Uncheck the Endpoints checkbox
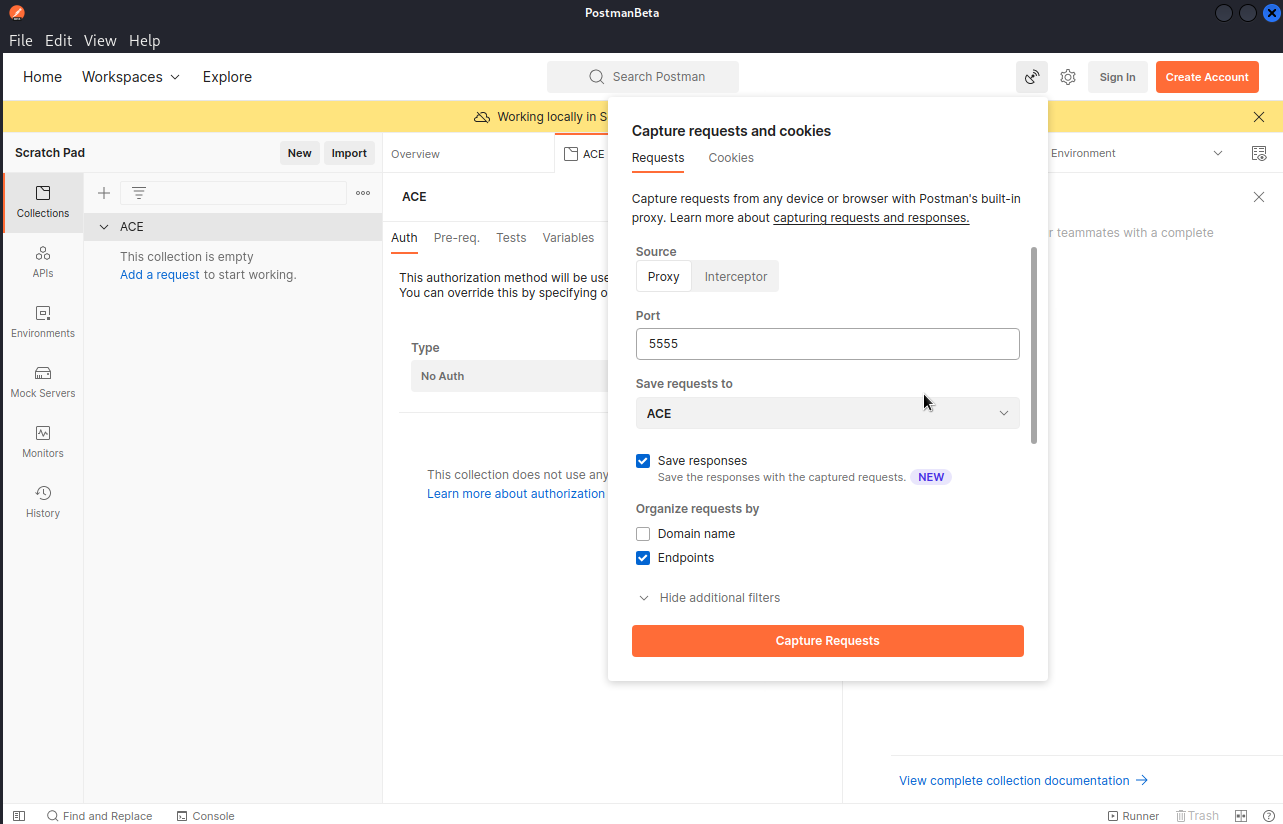Viewport: 1283px width, 824px height. 643,558
